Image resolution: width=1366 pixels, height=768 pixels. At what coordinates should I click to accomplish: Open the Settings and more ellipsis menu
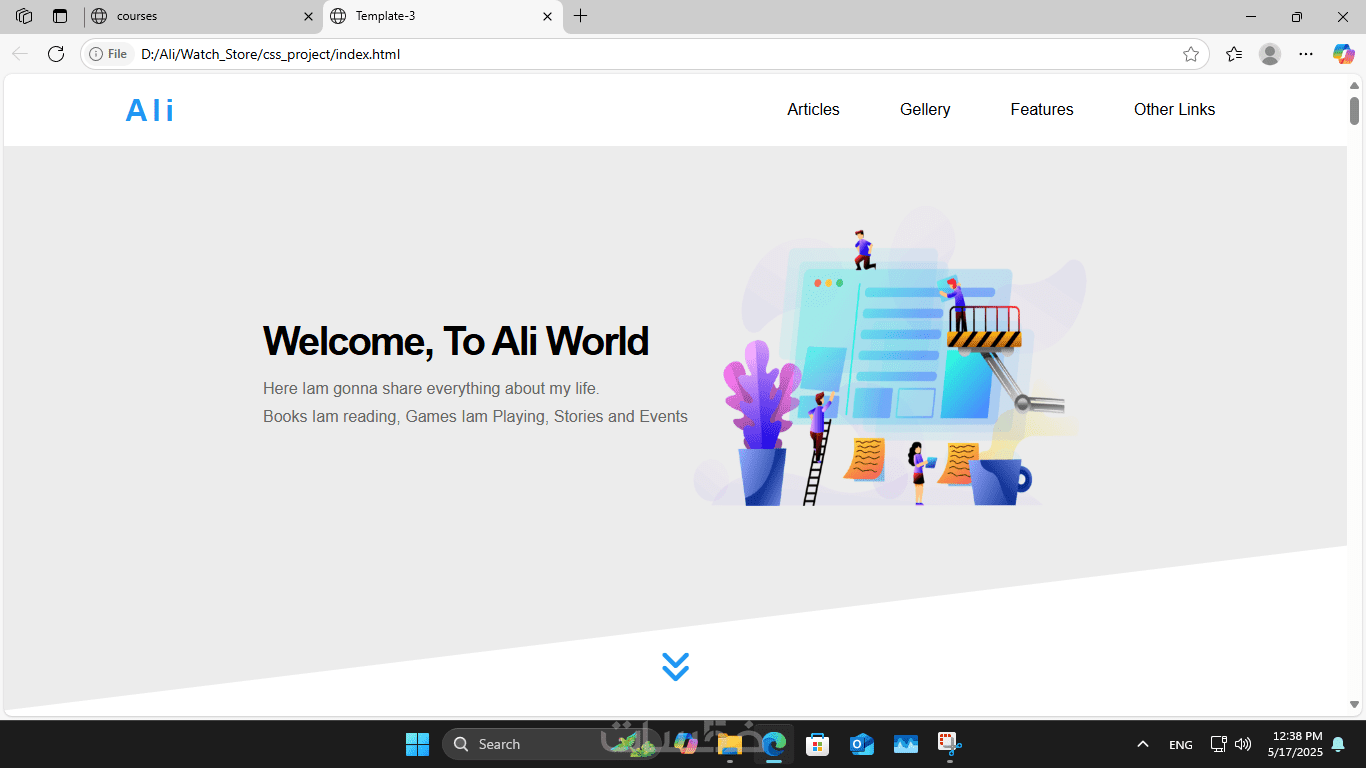tap(1306, 54)
